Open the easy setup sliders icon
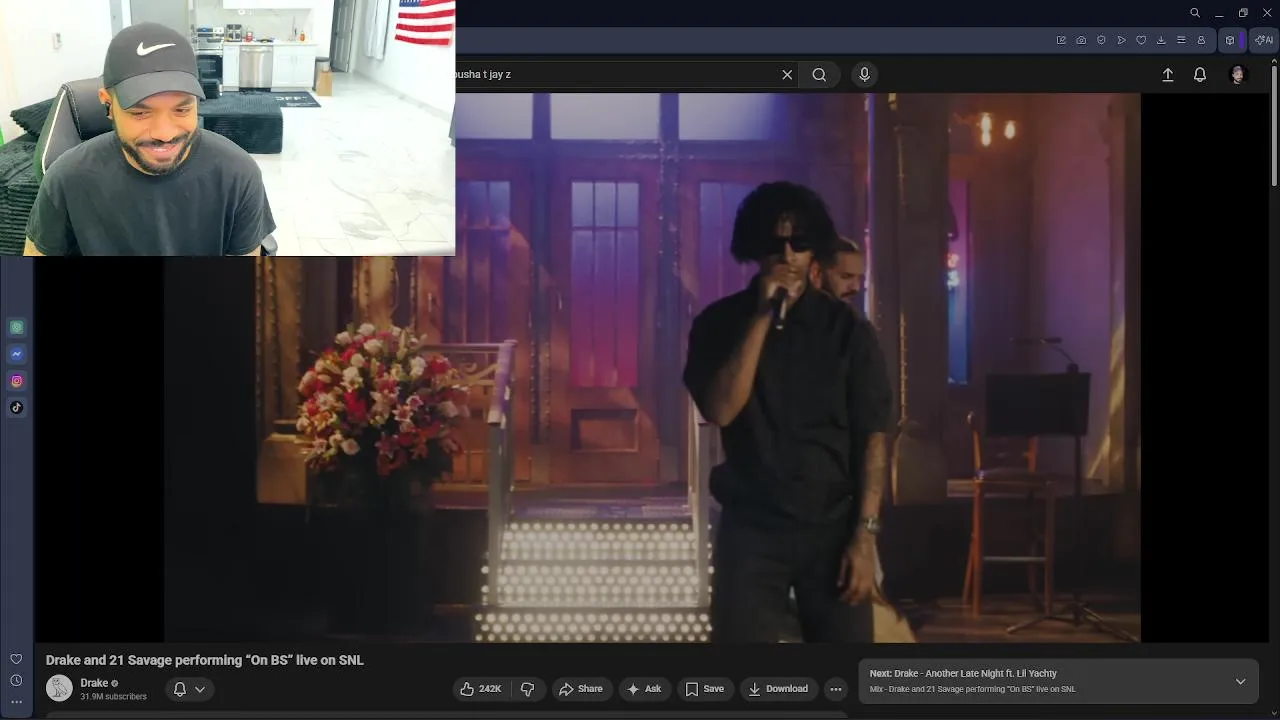 (1181, 40)
